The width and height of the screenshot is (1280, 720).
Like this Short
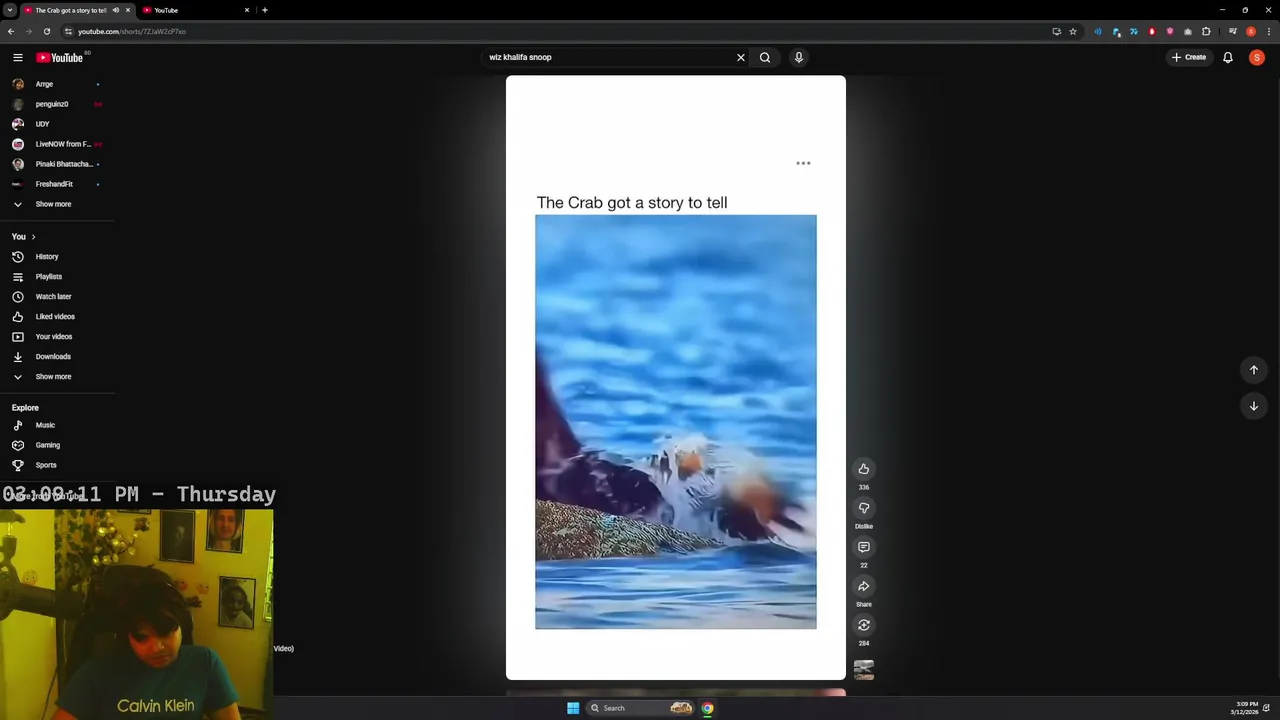coord(864,469)
